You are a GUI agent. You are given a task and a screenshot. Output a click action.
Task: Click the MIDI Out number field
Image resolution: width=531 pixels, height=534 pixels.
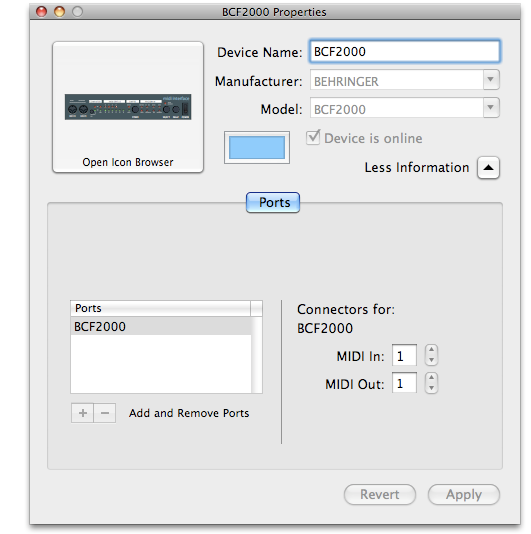(404, 383)
